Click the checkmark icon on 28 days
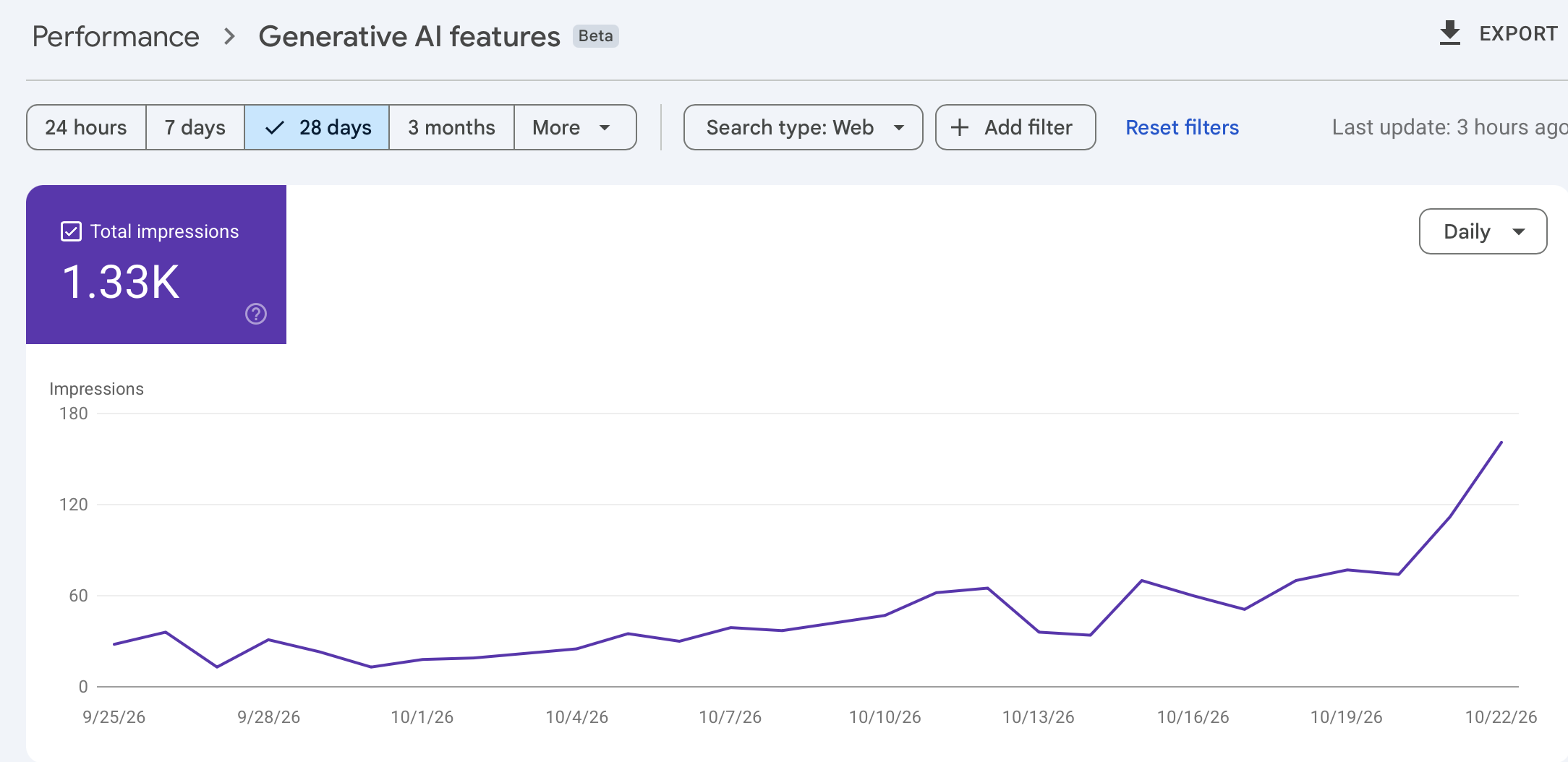This screenshot has width=1568, height=762. point(275,128)
